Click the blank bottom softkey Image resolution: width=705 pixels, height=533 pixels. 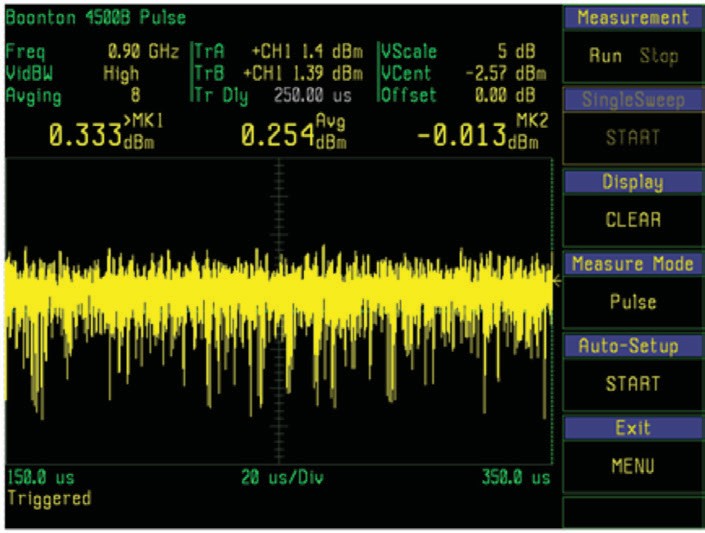tap(633, 512)
